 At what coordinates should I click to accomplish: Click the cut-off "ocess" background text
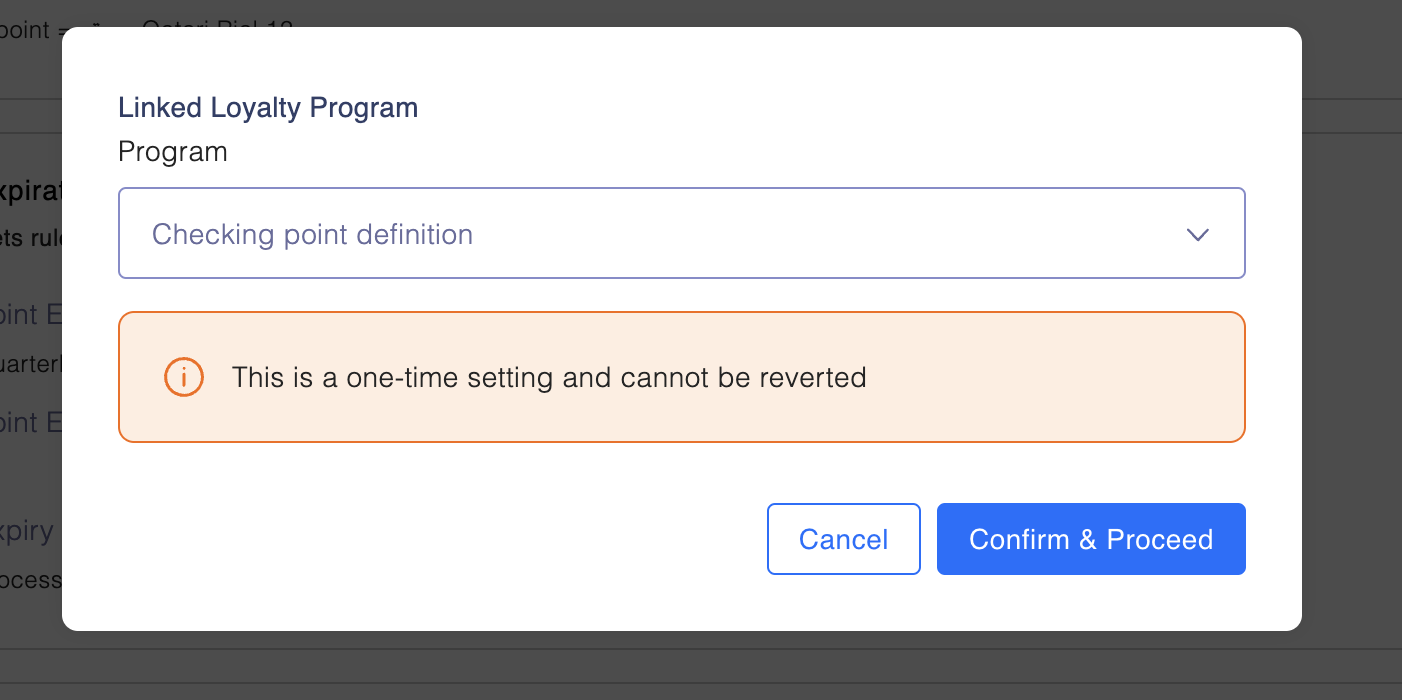click(30, 579)
